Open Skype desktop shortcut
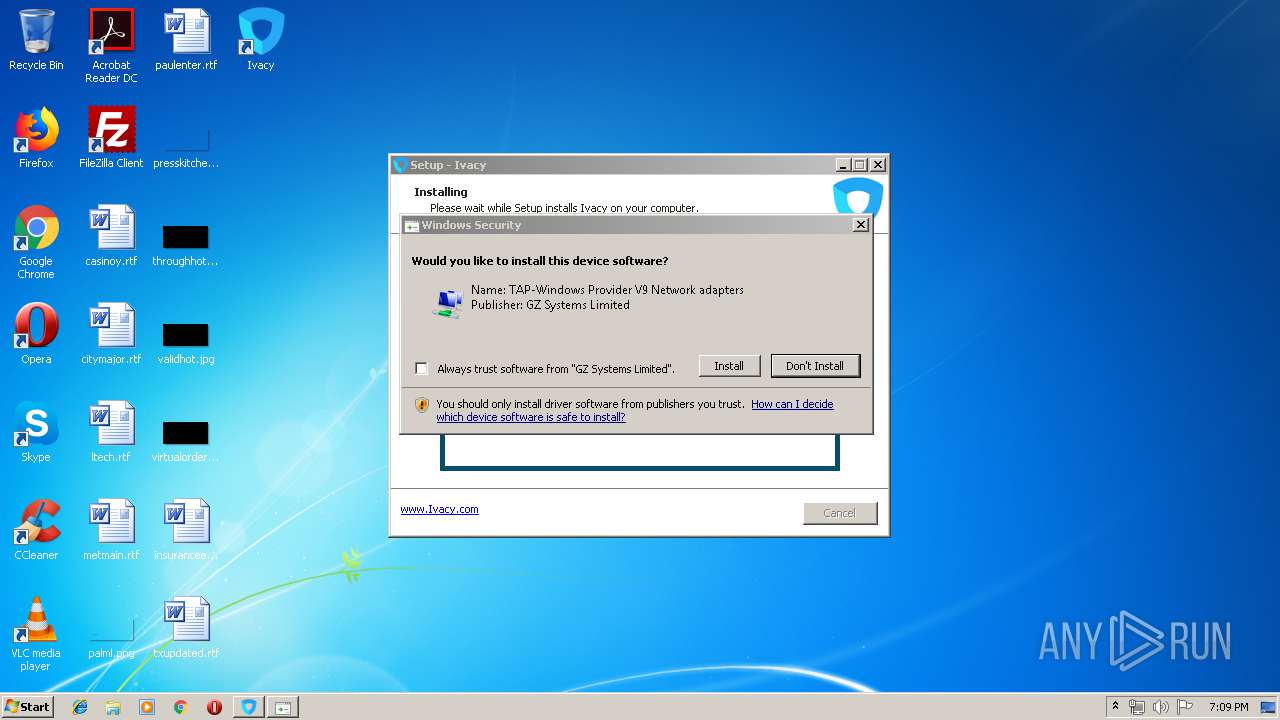Image resolution: width=1280 pixels, height=720 pixels. 36,432
